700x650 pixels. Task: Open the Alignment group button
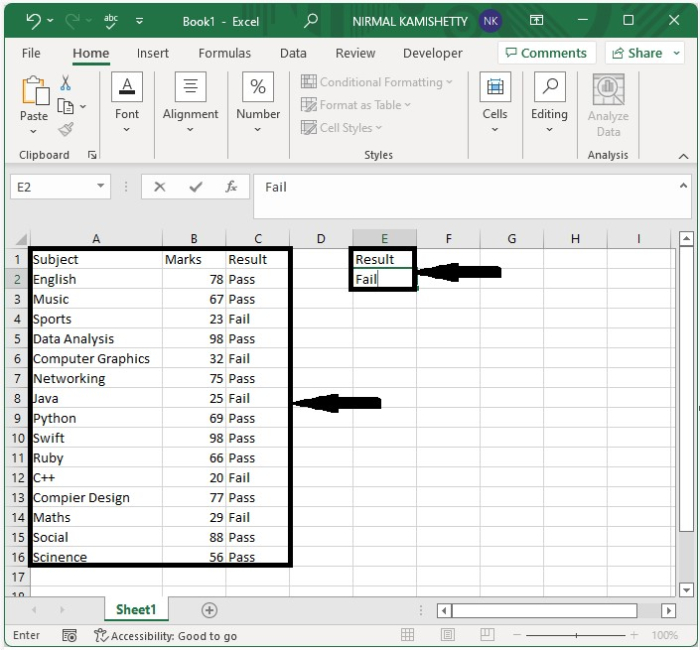(190, 103)
